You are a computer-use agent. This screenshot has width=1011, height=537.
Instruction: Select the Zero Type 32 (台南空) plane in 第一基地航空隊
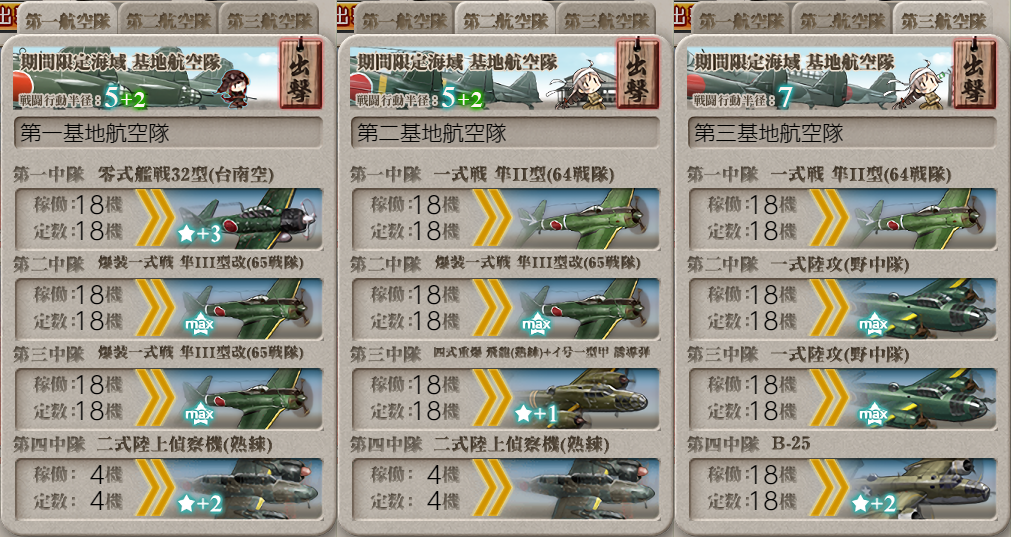click(x=249, y=219)
